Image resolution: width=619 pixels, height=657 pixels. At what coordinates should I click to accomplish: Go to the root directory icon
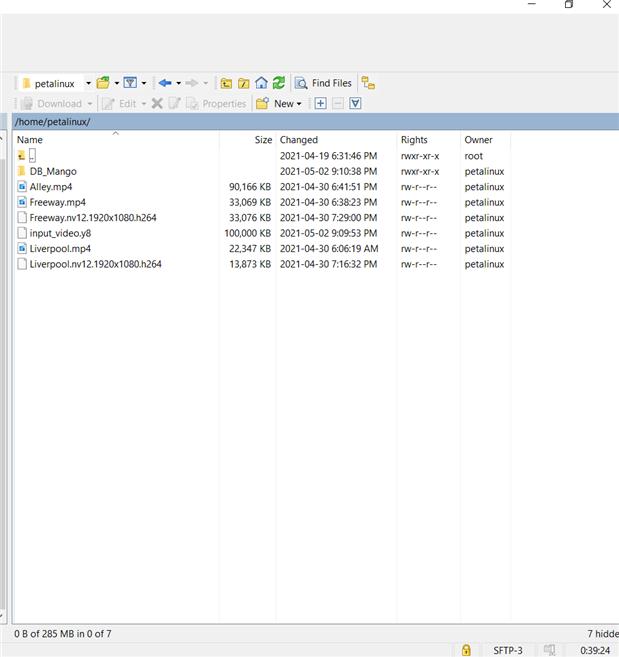coord(243,83)
